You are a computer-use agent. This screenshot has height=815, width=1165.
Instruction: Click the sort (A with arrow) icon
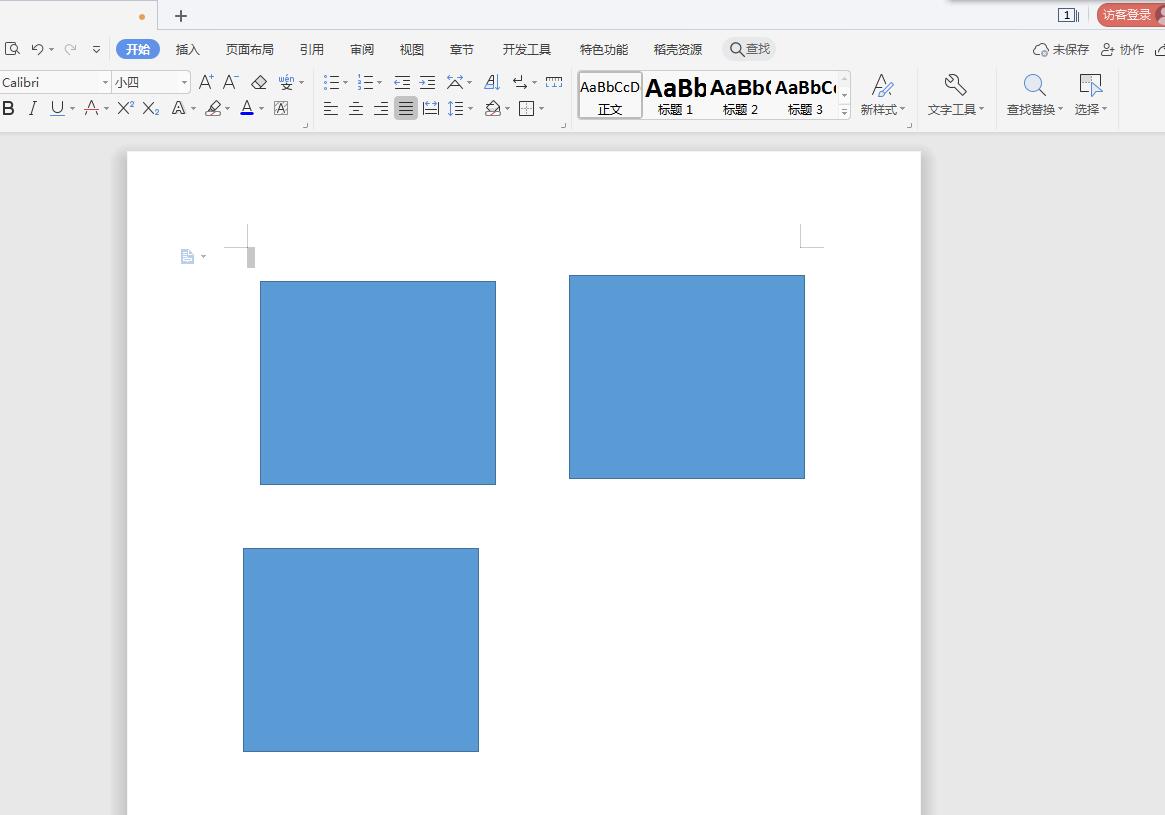[492, 82]
